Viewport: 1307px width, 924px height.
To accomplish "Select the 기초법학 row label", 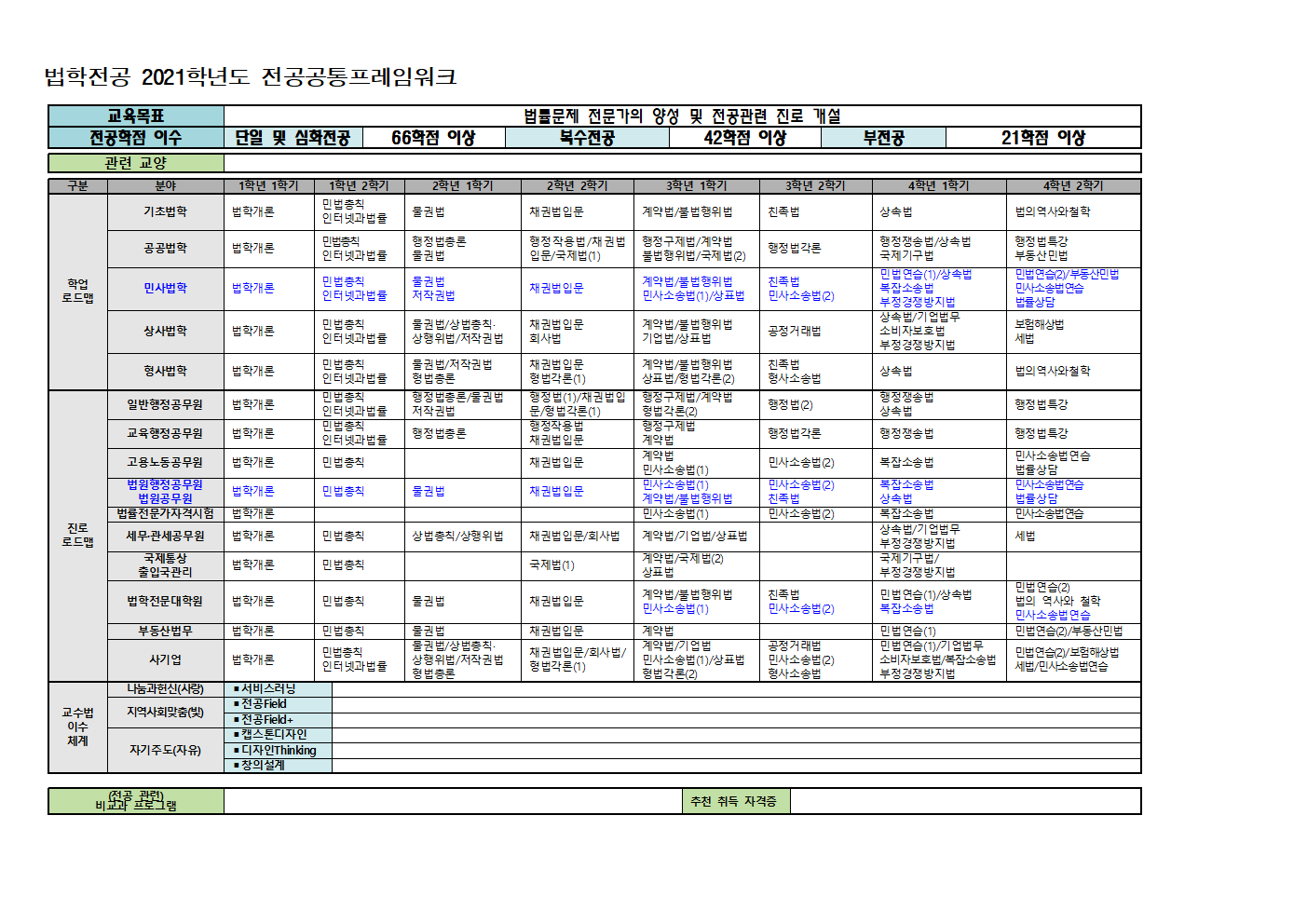I will click(x=165, y=211).
